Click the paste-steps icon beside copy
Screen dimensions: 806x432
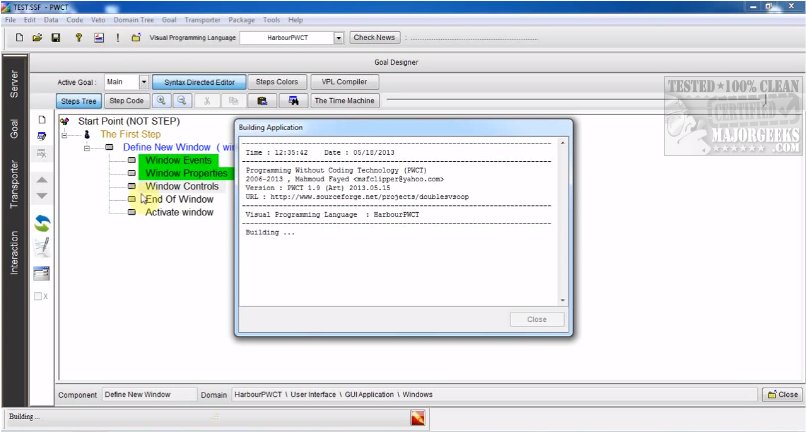click(262, 101)
